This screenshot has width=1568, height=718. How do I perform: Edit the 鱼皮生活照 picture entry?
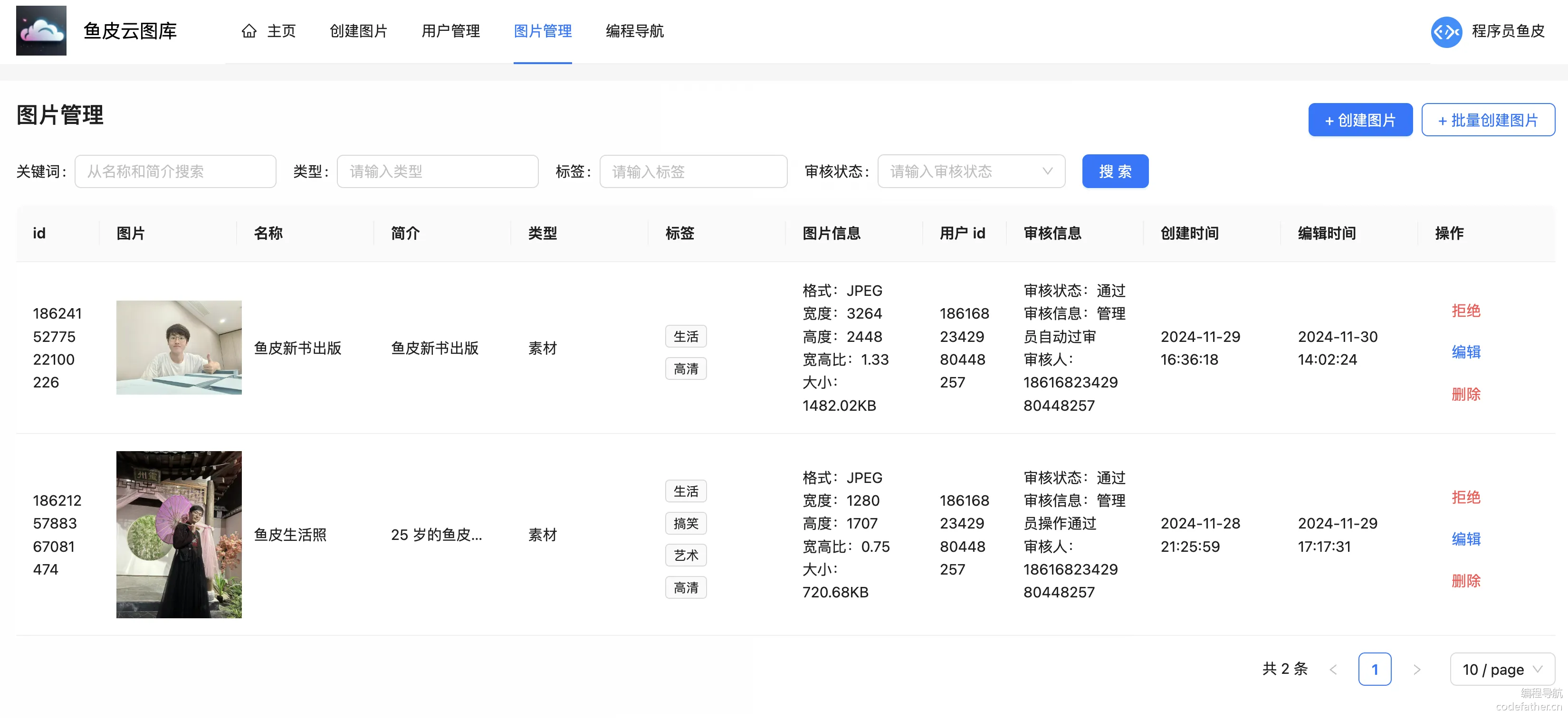point(1465,539)
